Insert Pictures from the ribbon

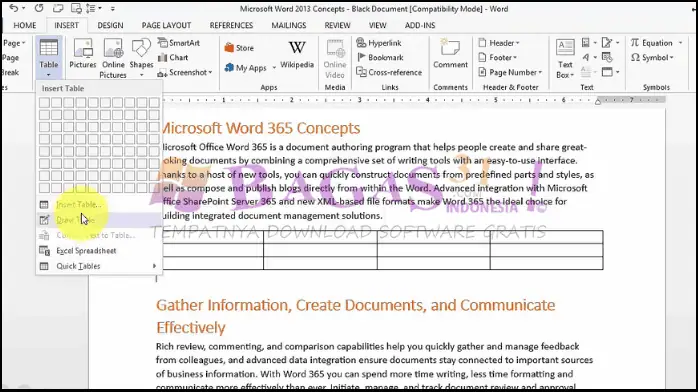83,53
